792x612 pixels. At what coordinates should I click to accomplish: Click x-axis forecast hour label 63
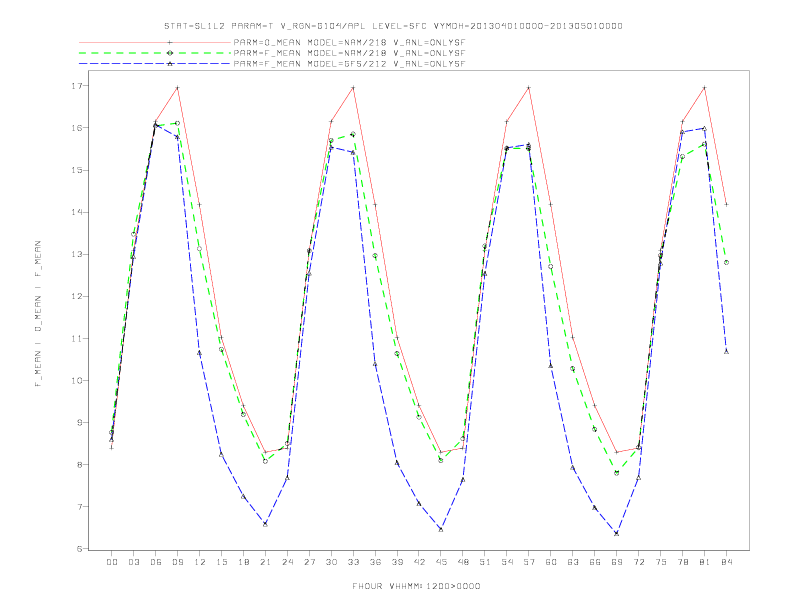pyautogui.click(x=573, y=562)
